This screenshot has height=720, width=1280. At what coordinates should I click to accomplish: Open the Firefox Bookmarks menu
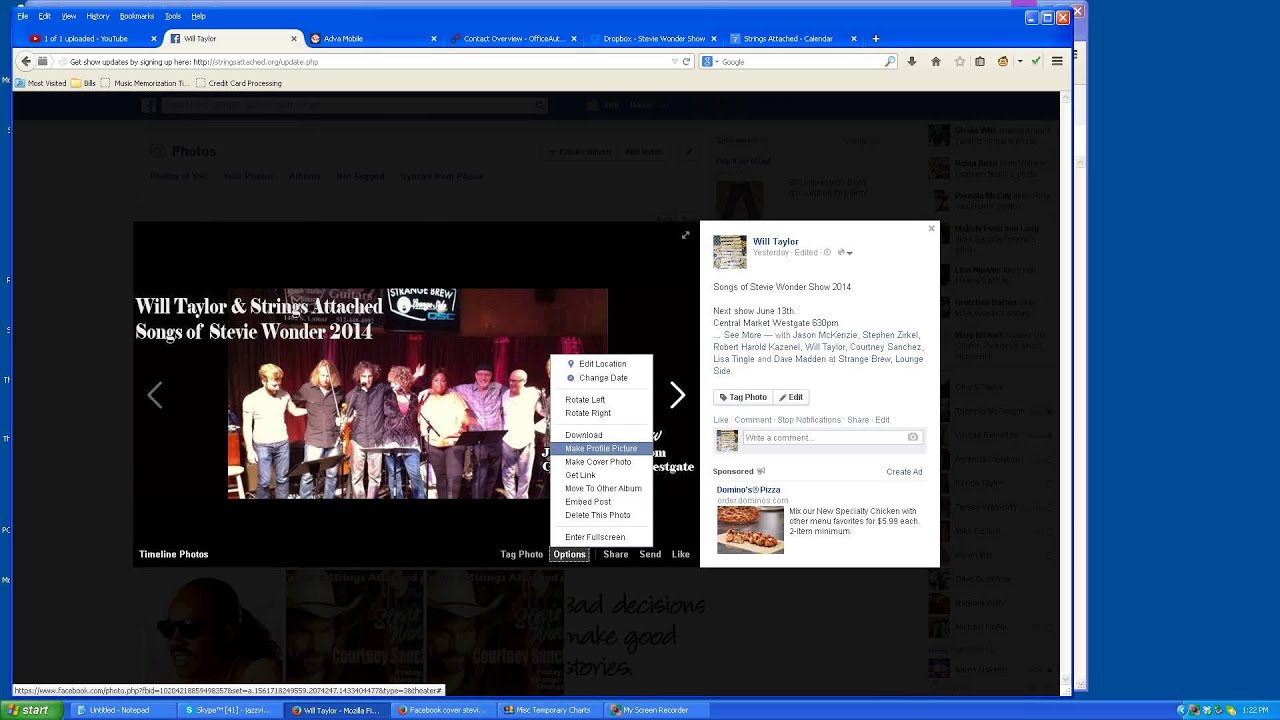click(x=137, y=16)
